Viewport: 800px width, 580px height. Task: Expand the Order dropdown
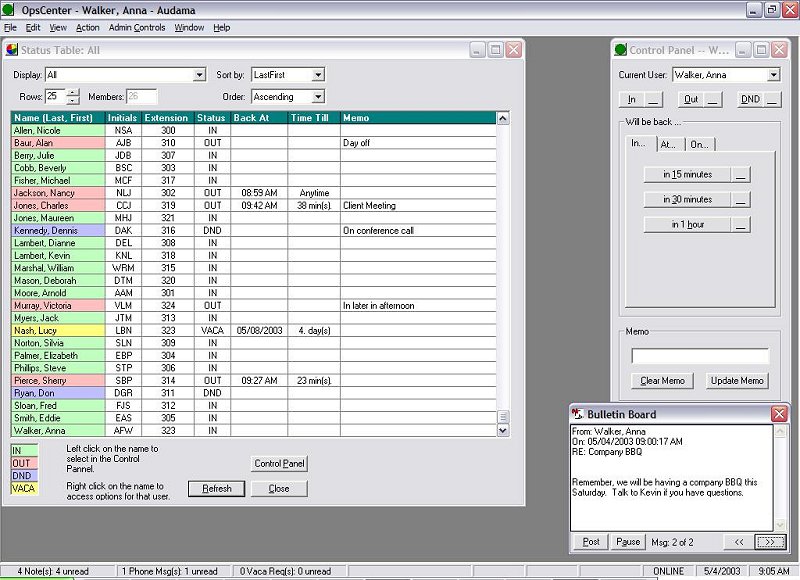(x=318, y=97)
